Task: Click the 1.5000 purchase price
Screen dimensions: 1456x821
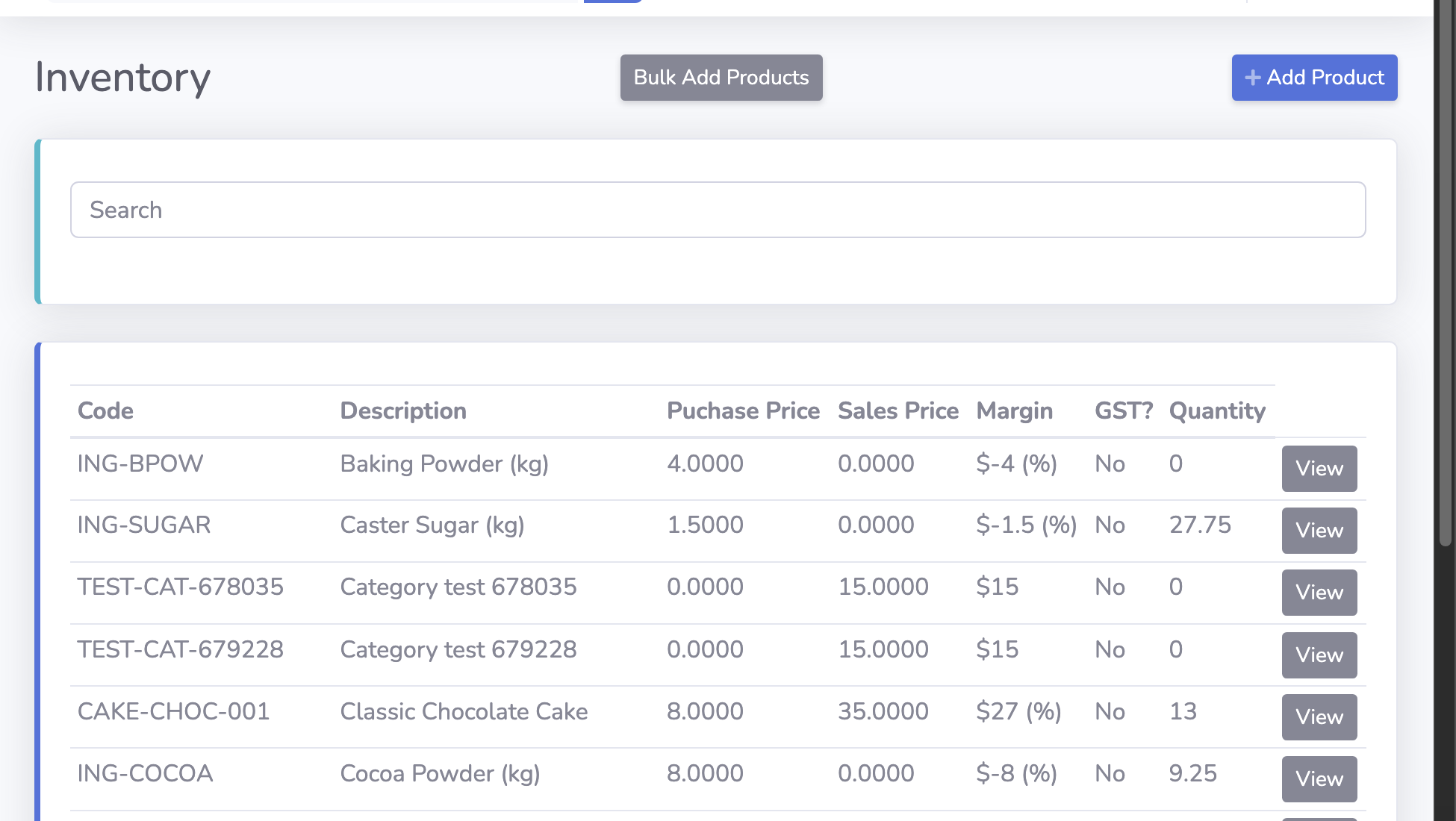Action: pos(705,525)
